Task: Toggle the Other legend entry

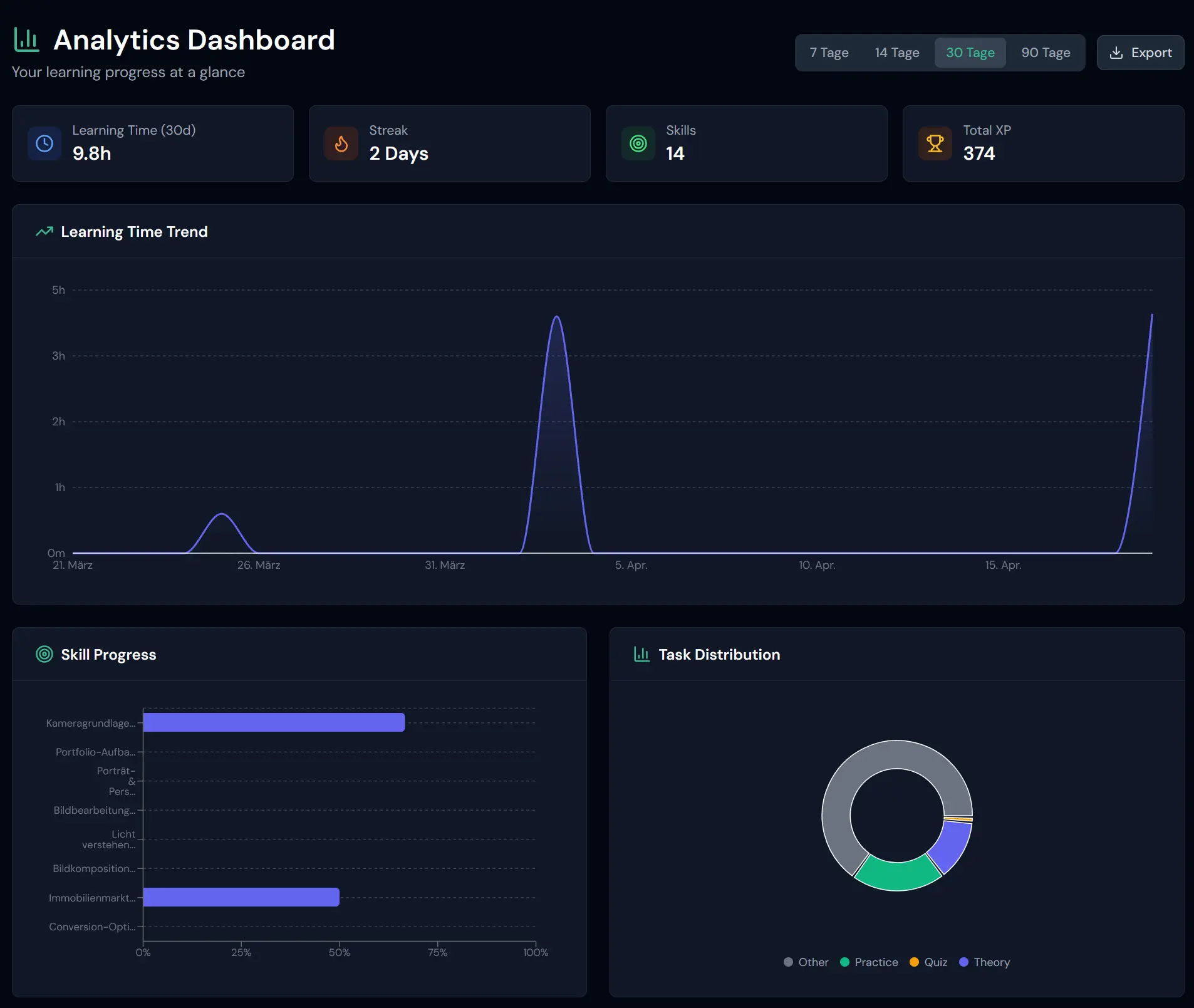Action: pos(806,962)
